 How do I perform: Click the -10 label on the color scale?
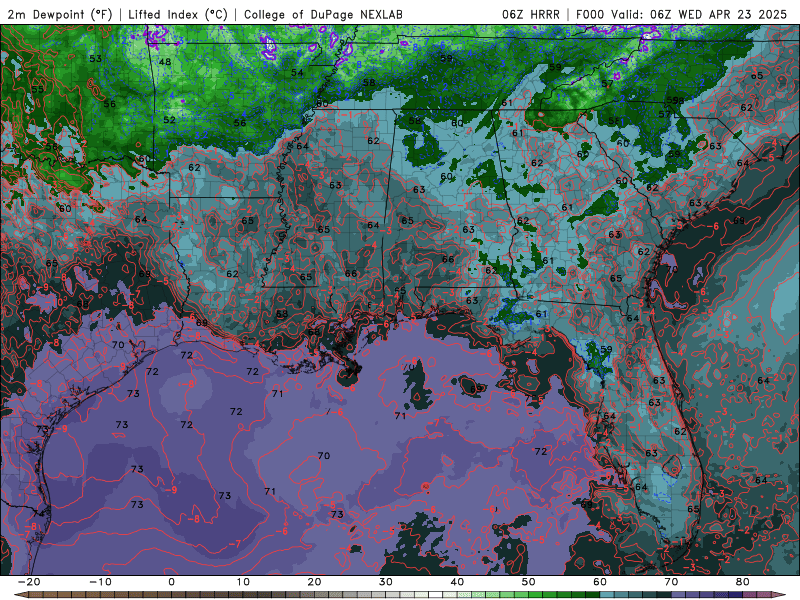pyautogui.click(x=100, y=582)
